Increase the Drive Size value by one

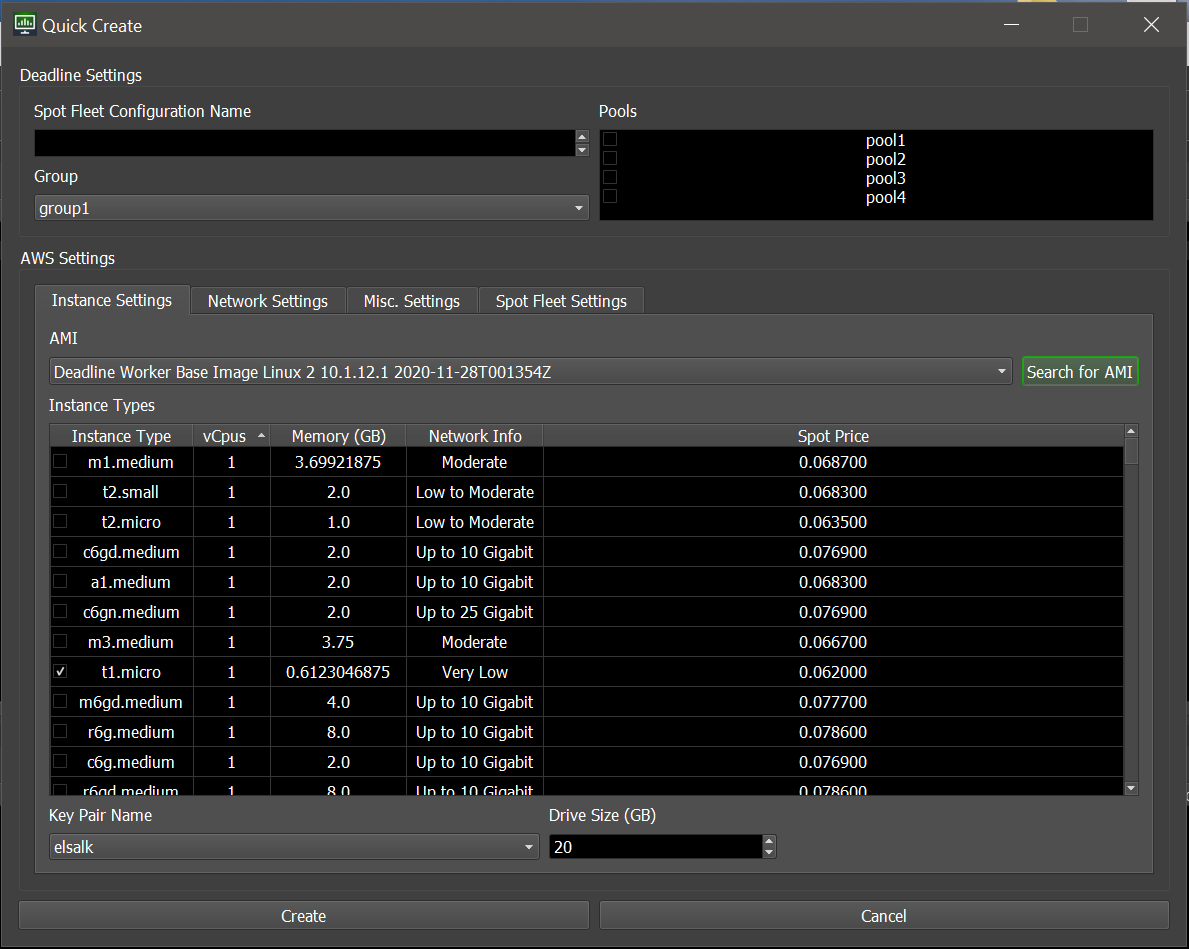click(x=769, y=841)
